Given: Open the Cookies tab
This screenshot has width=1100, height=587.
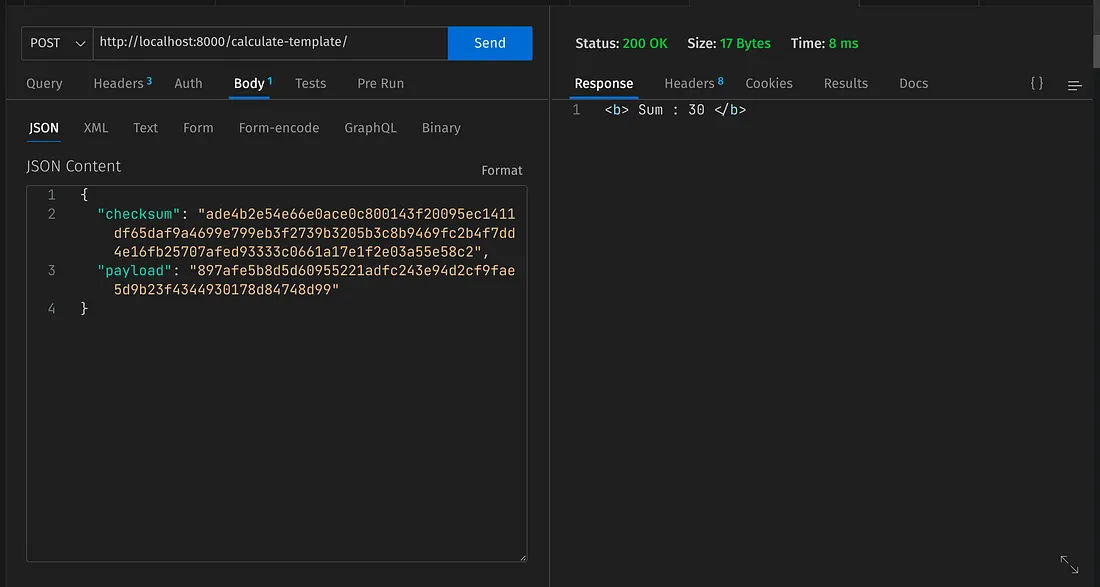Looking at the screenshot, I should (769, 83).
